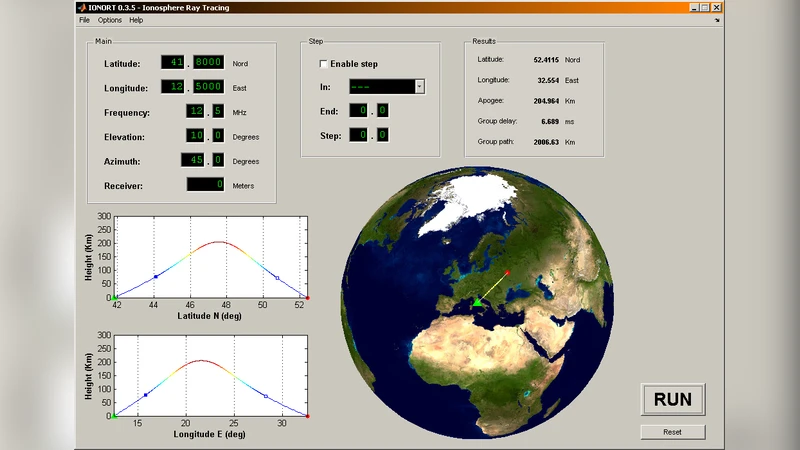Click the IONORT application icon in title bar
The height and width of the screenshot is (450, 800).
[x=82, y=7]
